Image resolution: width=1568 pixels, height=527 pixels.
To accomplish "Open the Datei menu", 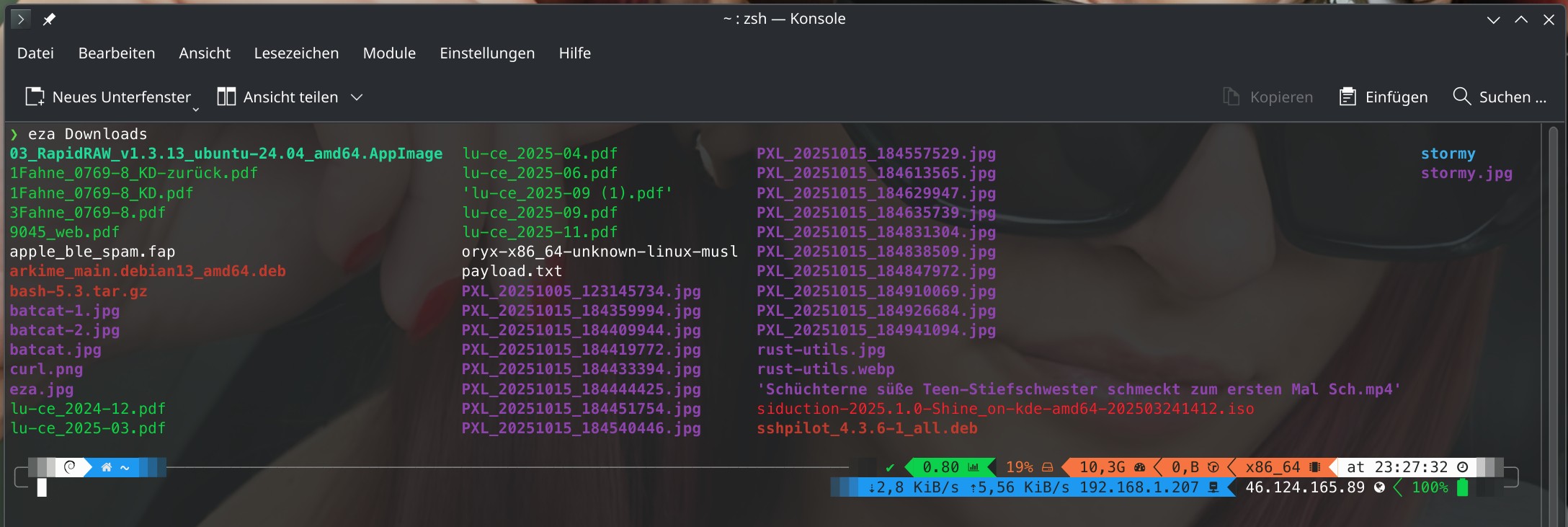I will [x=35, y=53].
